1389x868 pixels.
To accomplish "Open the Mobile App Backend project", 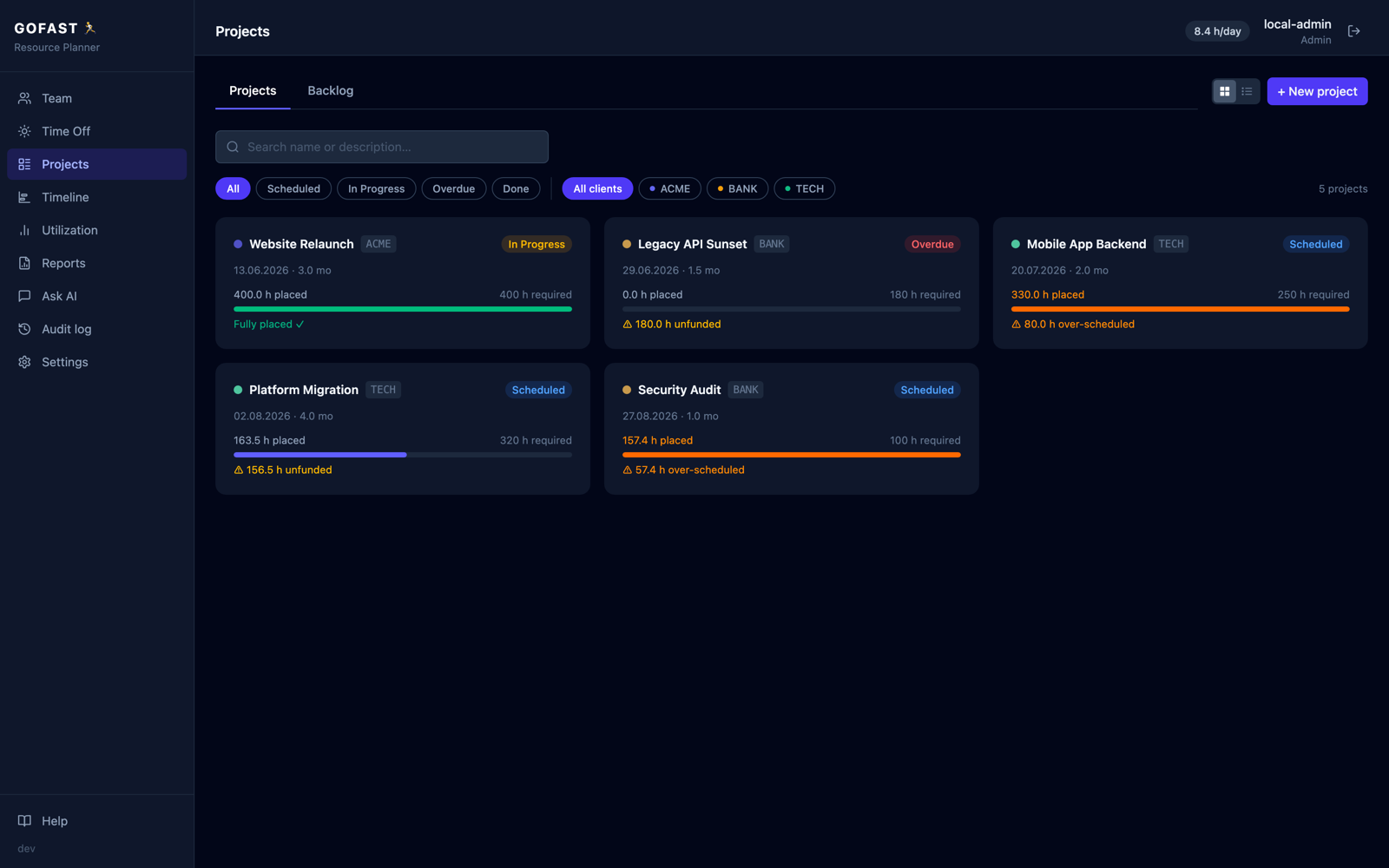I will 1181,283.
